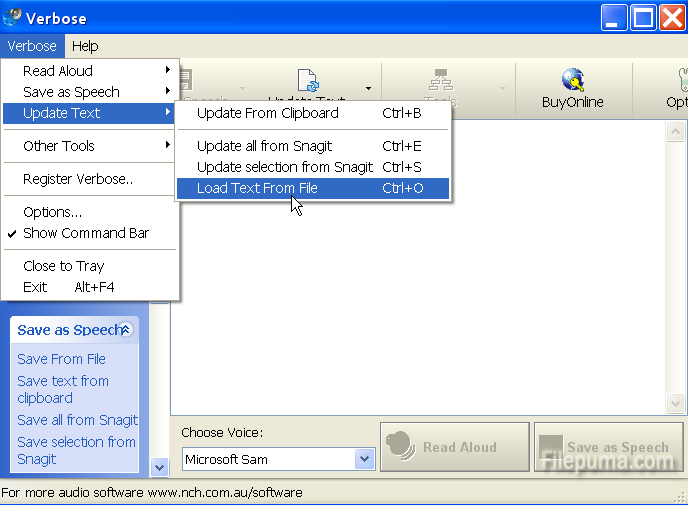The image size is (688, 505).
Task: Open the Help menu
Action: (85, 46)
